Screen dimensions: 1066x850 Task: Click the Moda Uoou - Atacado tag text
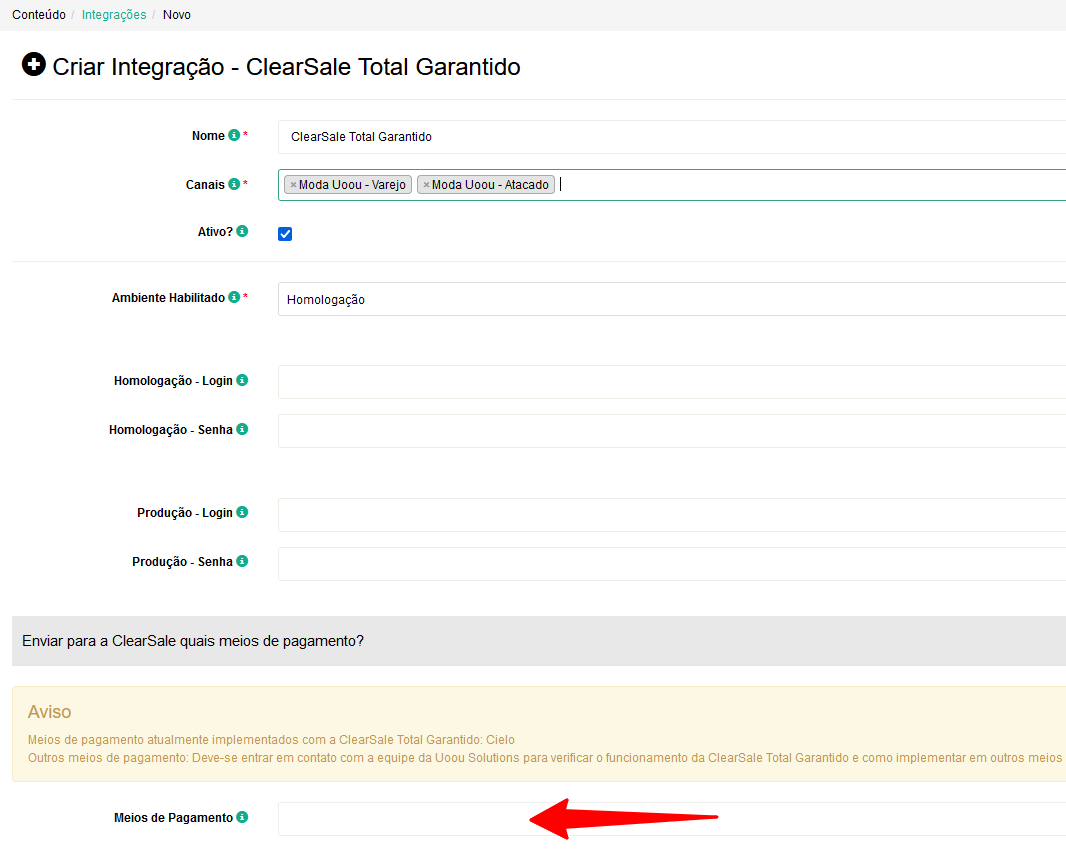[x=490, y=185]
